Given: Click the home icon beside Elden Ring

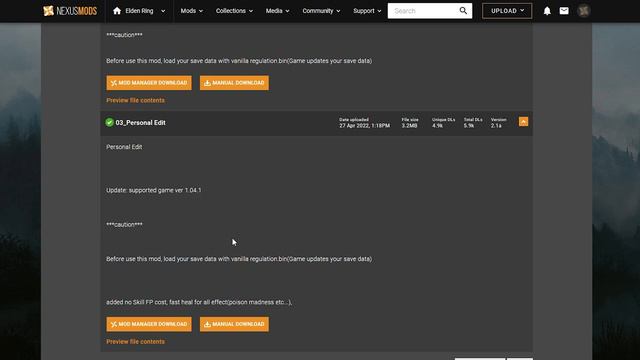Looking at the screenshot, I should tap(117, 11).
